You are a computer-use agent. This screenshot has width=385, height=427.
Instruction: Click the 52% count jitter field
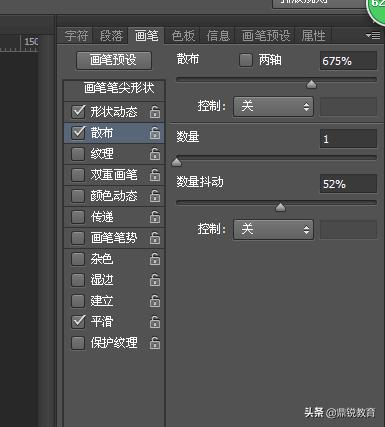click(x=348, y=184)
